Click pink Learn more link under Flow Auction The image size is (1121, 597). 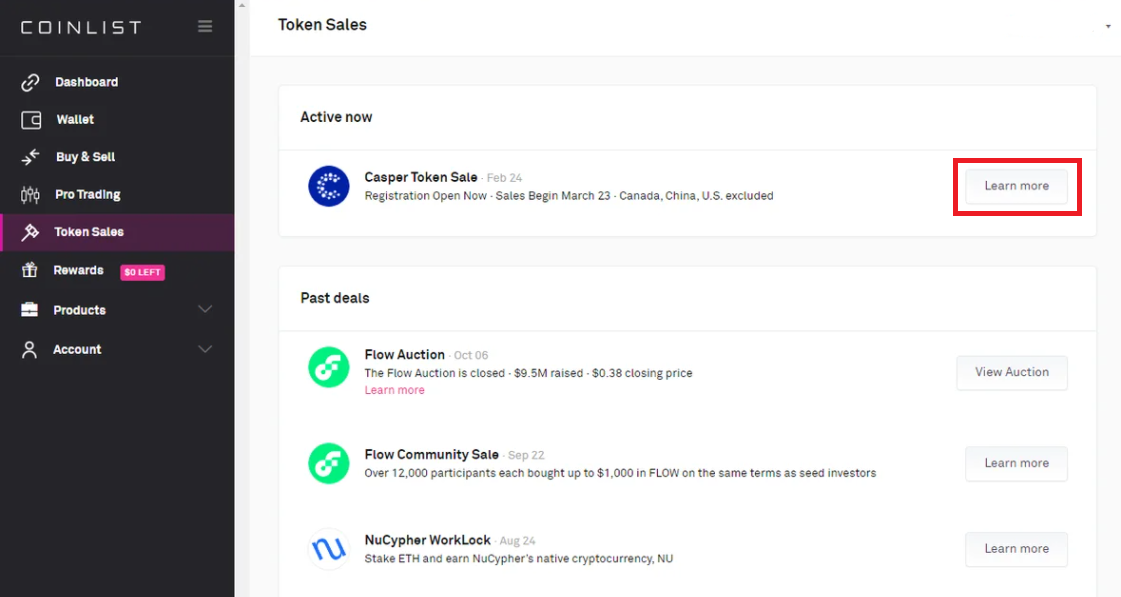394,390
